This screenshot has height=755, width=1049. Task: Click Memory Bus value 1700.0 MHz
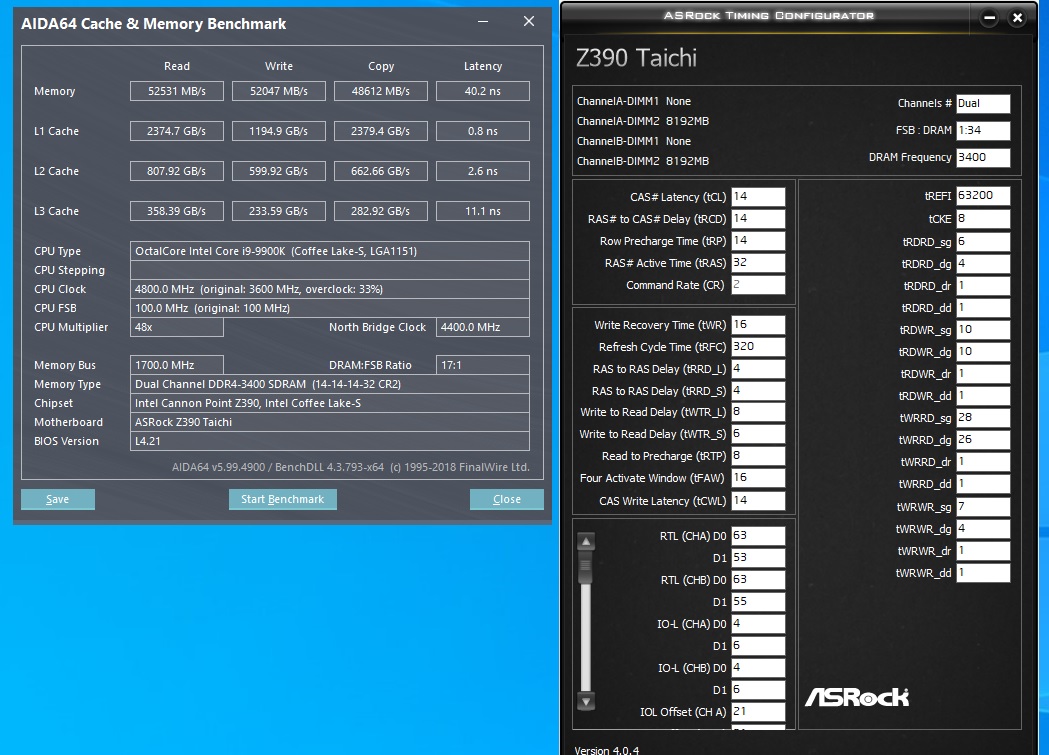pyautogui.click(x=177, y=365)
